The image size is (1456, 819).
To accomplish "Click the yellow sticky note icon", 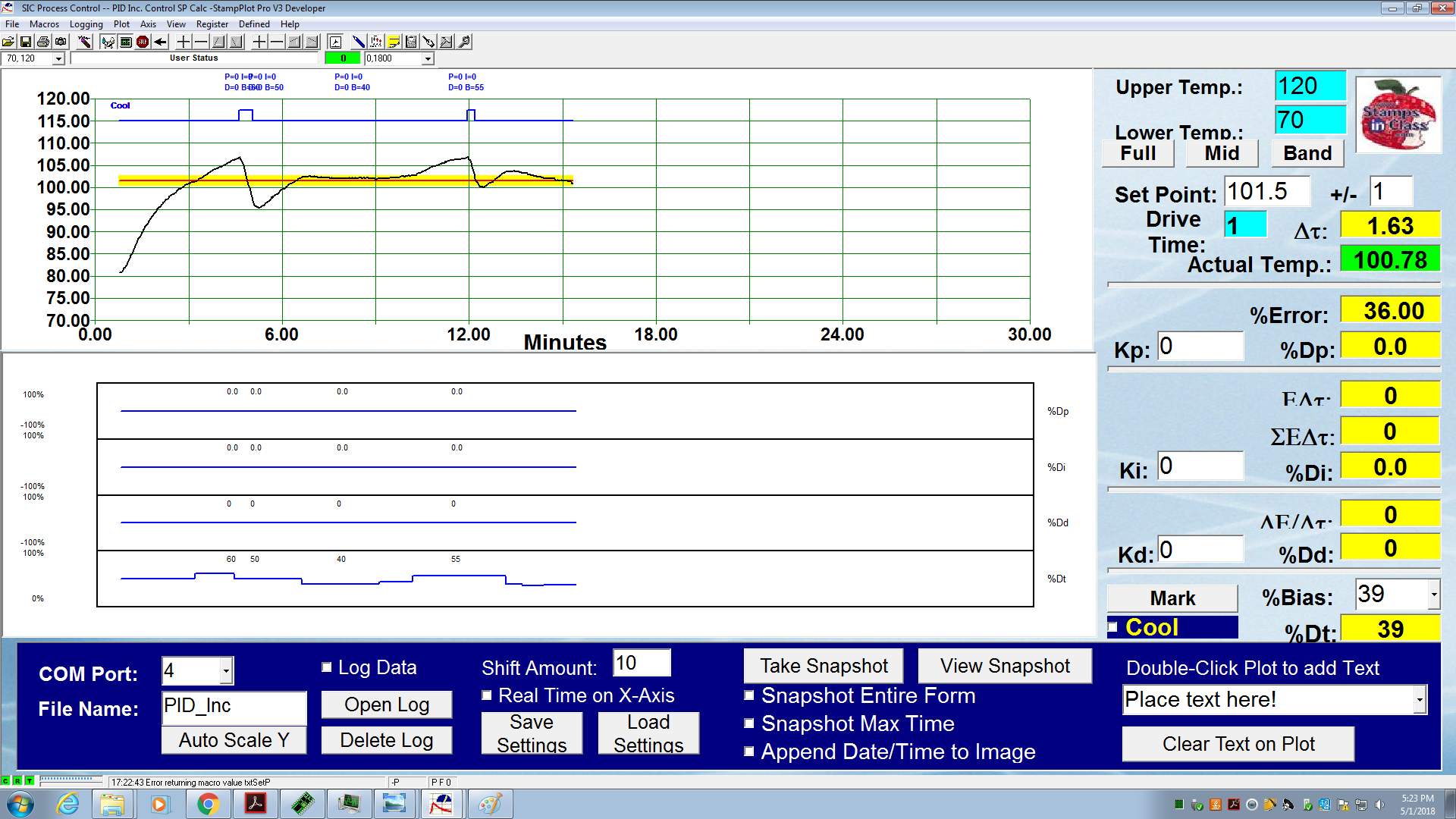I will (x=394, y=42).
